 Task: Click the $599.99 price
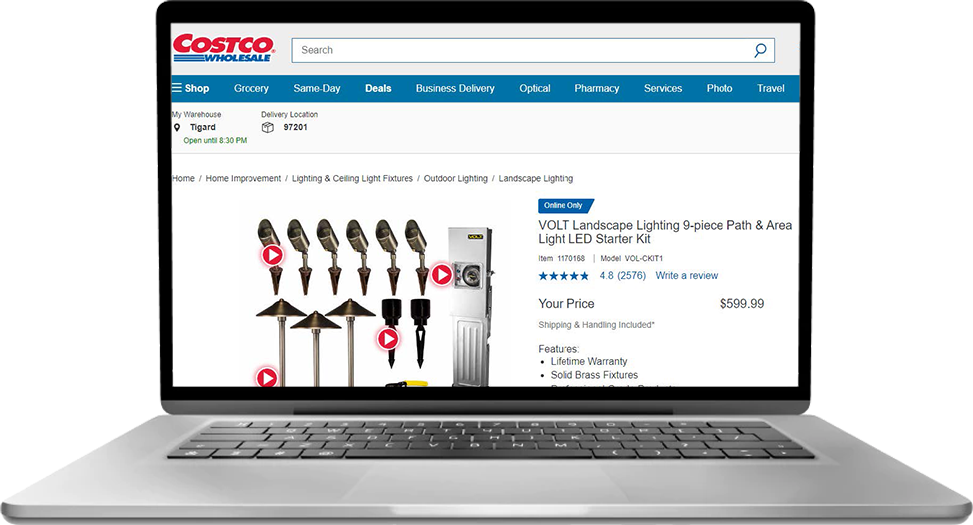(x=742, y=303)
